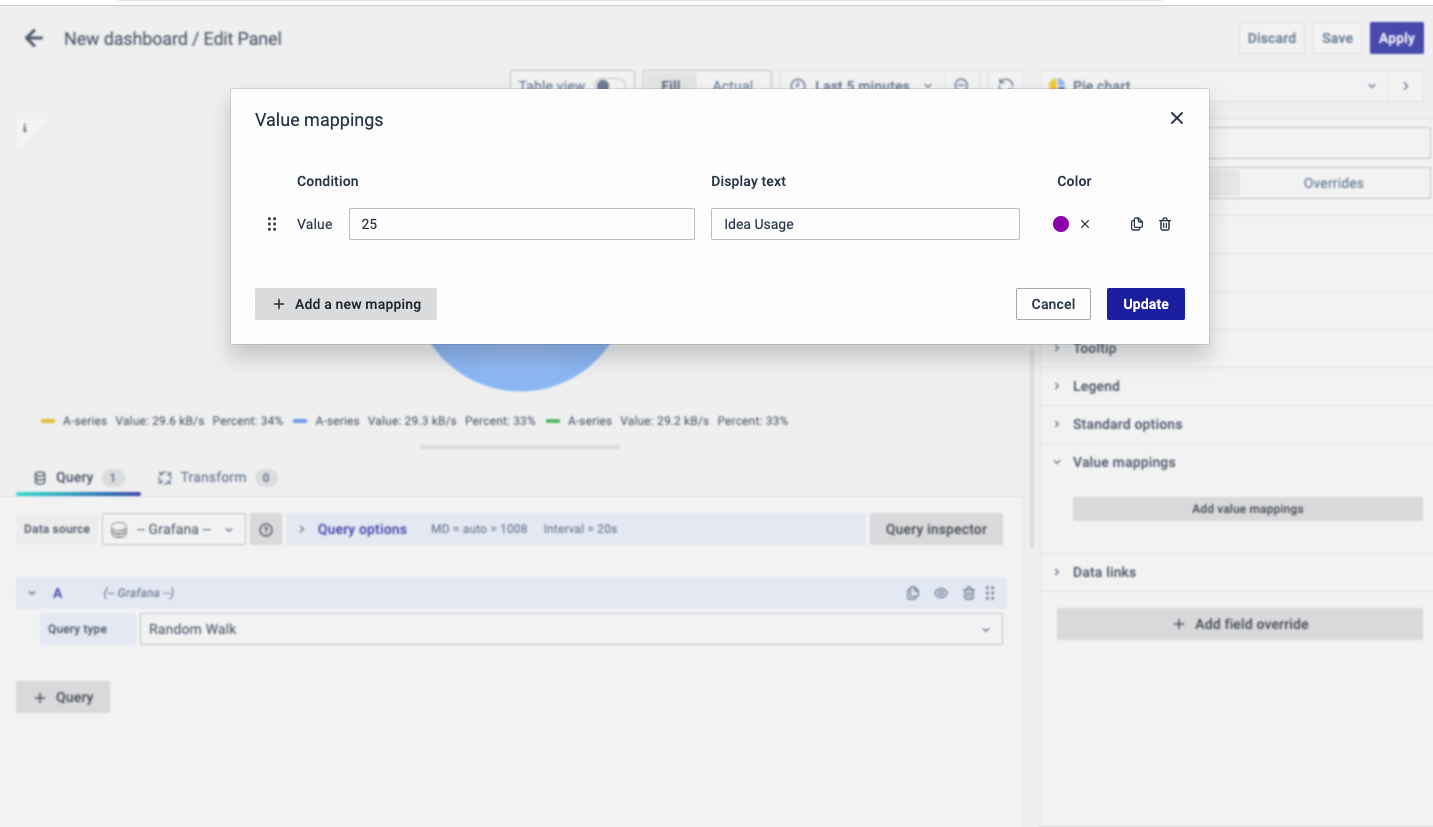Click the back arrow beside New dashboard
1433x827 pixels.
tap(34, 39)
